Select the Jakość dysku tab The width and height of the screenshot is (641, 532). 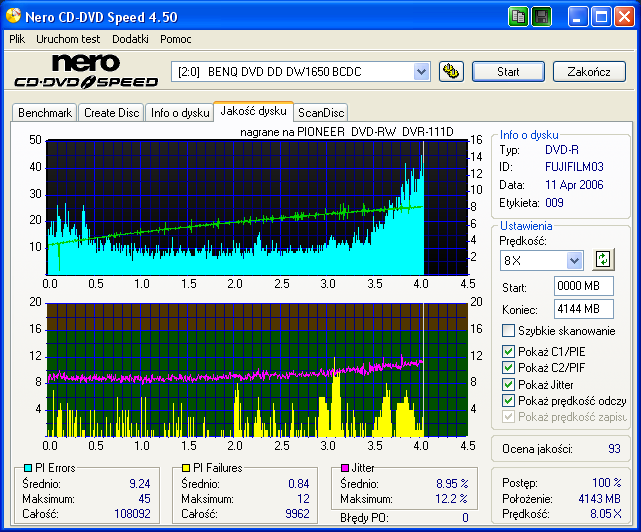click(253, 111)
